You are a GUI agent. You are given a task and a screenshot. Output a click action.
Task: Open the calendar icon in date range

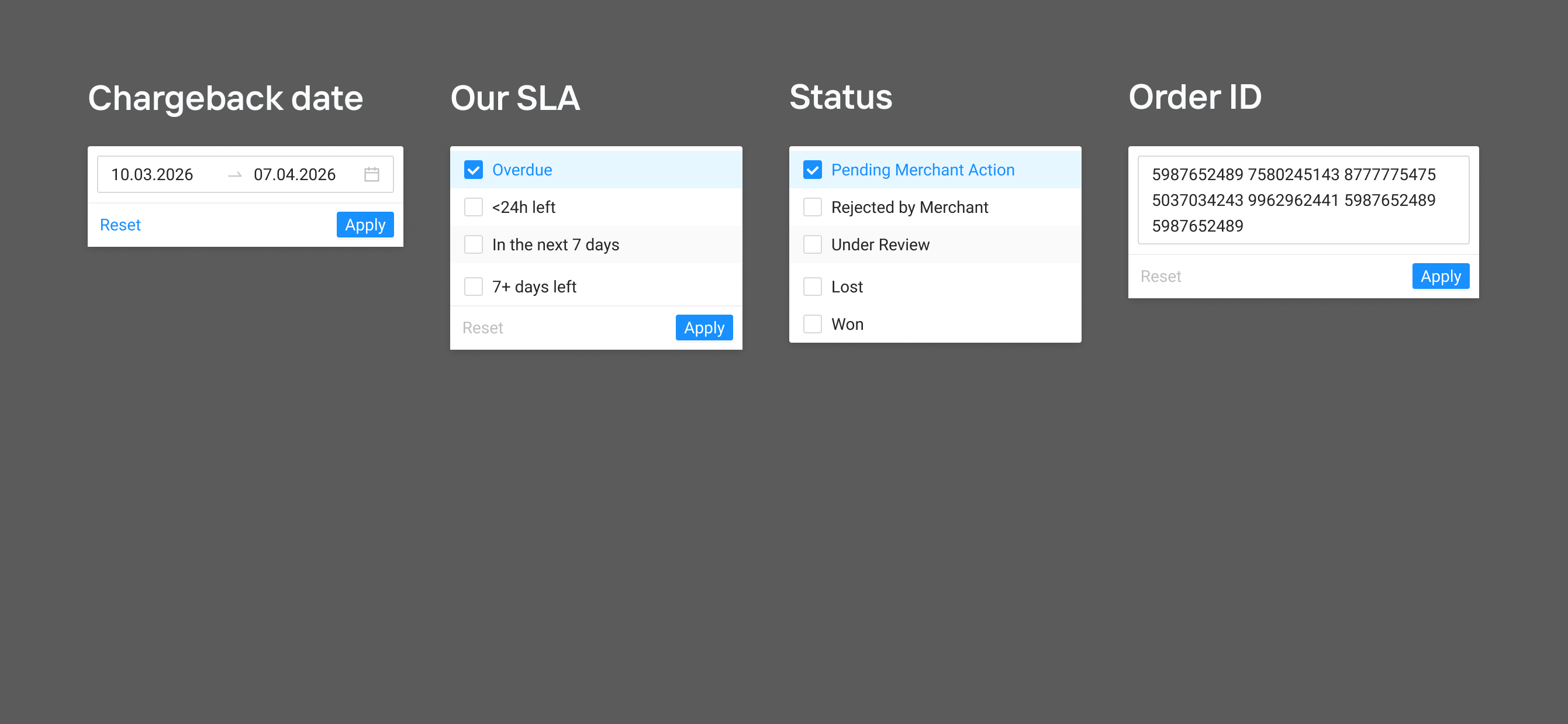point(371,175)
